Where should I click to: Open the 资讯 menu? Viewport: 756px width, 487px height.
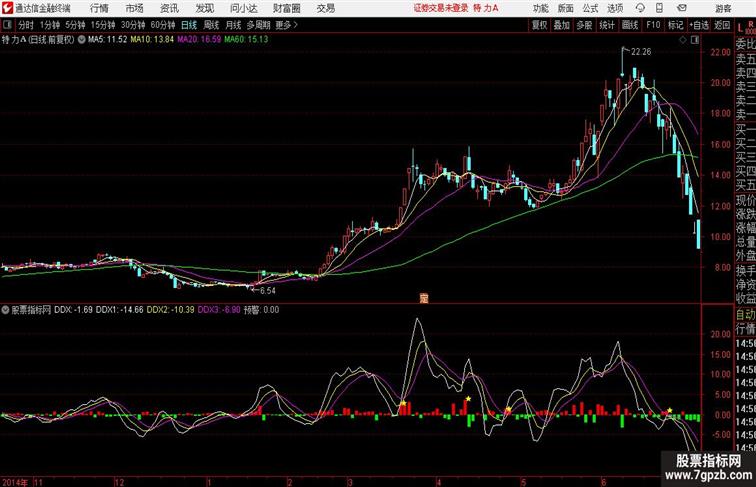click(169, 8)
